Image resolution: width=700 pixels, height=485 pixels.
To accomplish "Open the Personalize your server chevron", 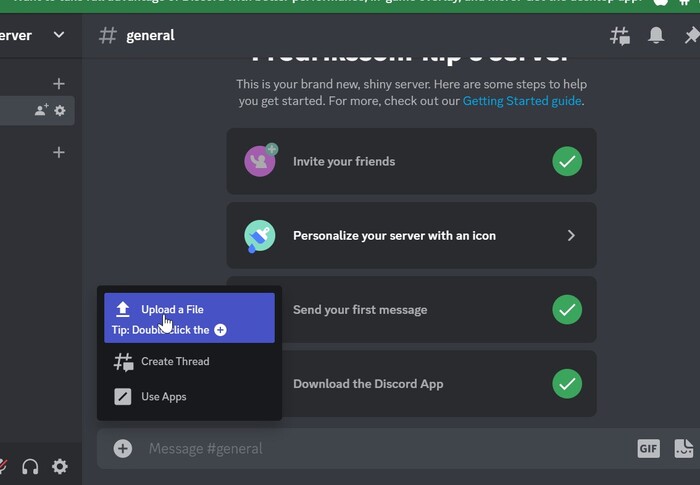I will 571,236.
